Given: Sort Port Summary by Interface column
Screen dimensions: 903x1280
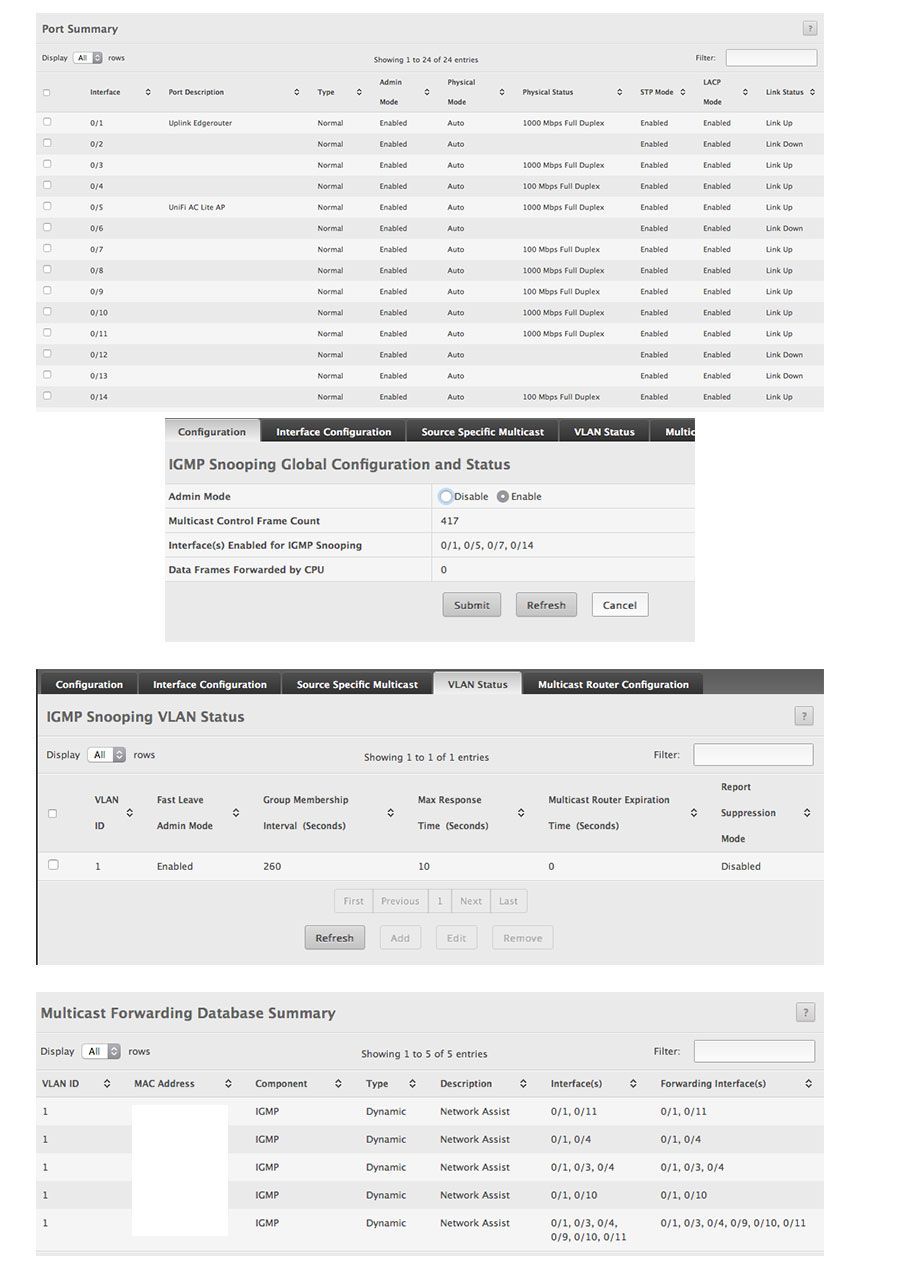Looking at the screenshot, I should coord(148,92).
